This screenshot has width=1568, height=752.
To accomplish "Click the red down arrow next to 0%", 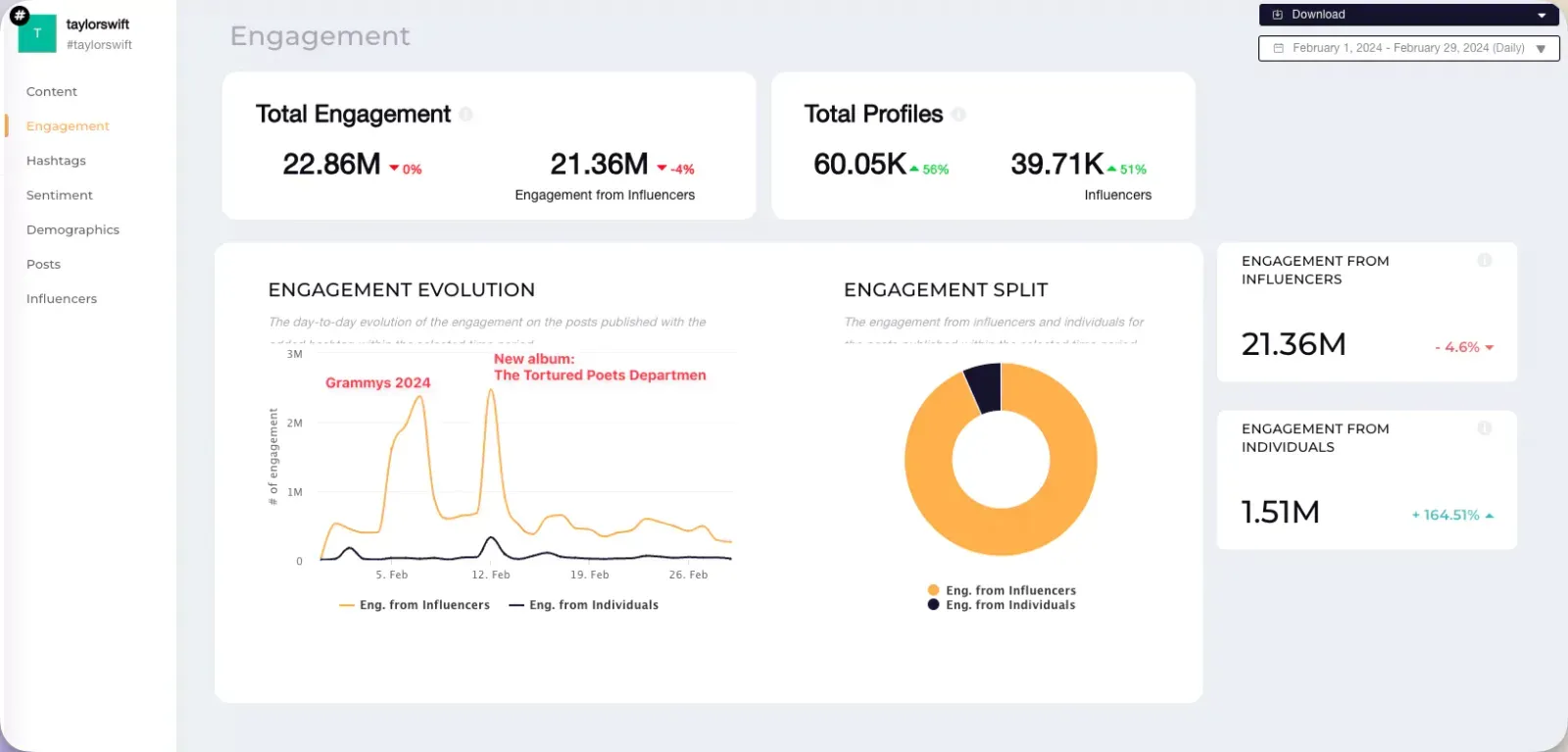I will point(394,169).
